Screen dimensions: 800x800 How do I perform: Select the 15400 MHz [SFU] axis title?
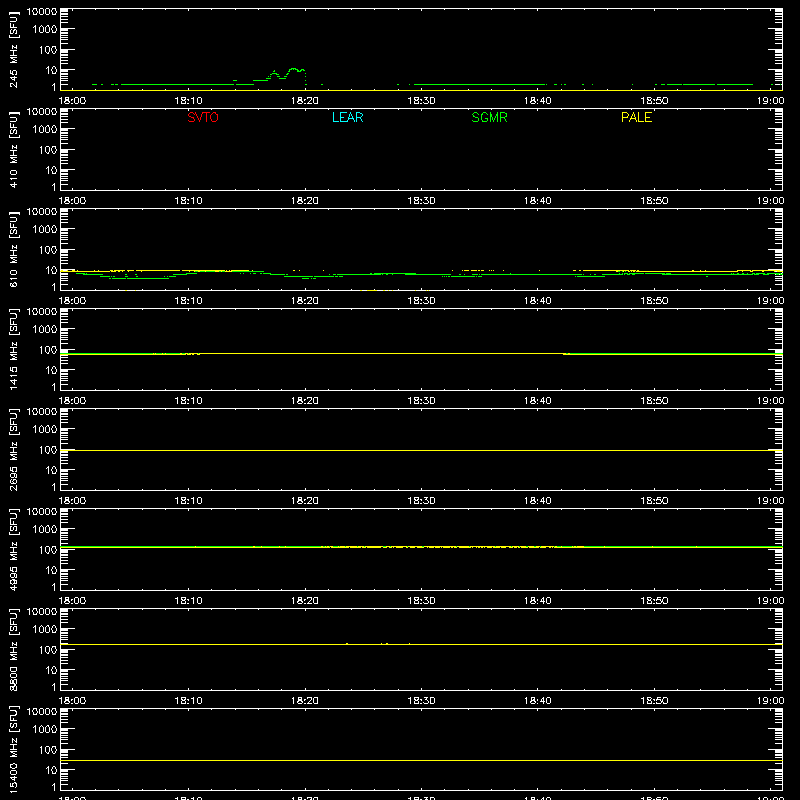pos(13,749)
